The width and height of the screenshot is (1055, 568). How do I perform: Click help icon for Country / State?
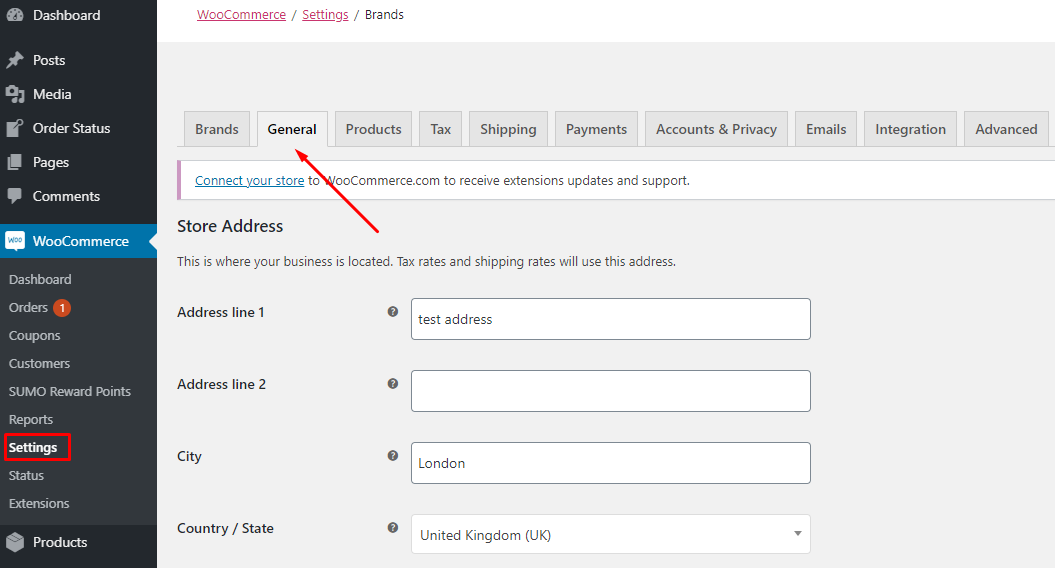393,528
